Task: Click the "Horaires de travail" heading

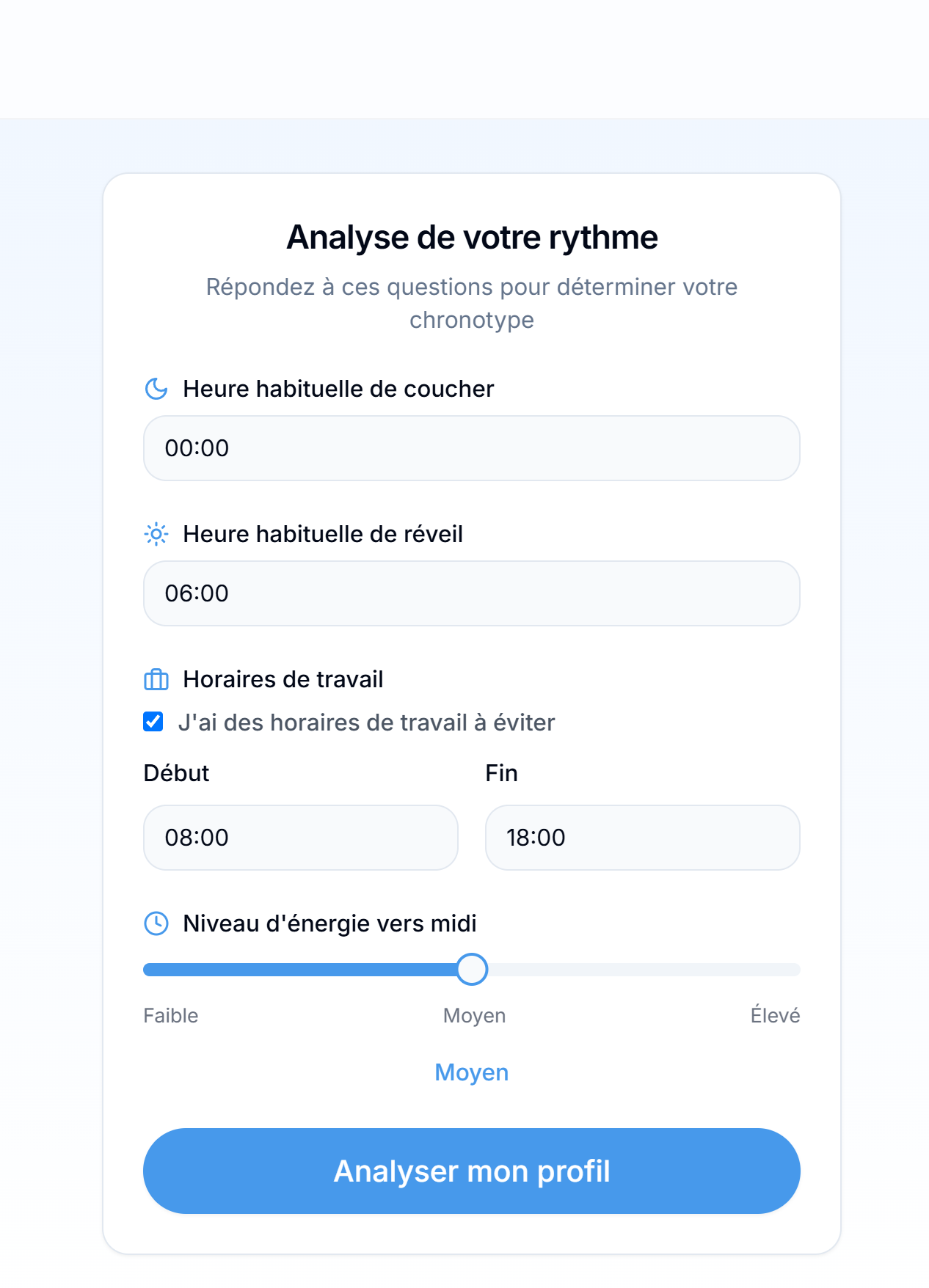Action: 283,679
